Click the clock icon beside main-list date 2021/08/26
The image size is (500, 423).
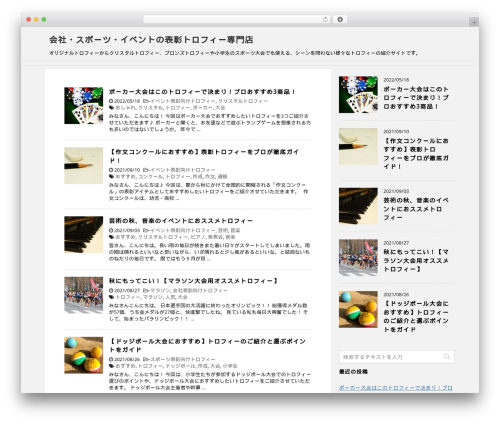click(x=111, y=359)
